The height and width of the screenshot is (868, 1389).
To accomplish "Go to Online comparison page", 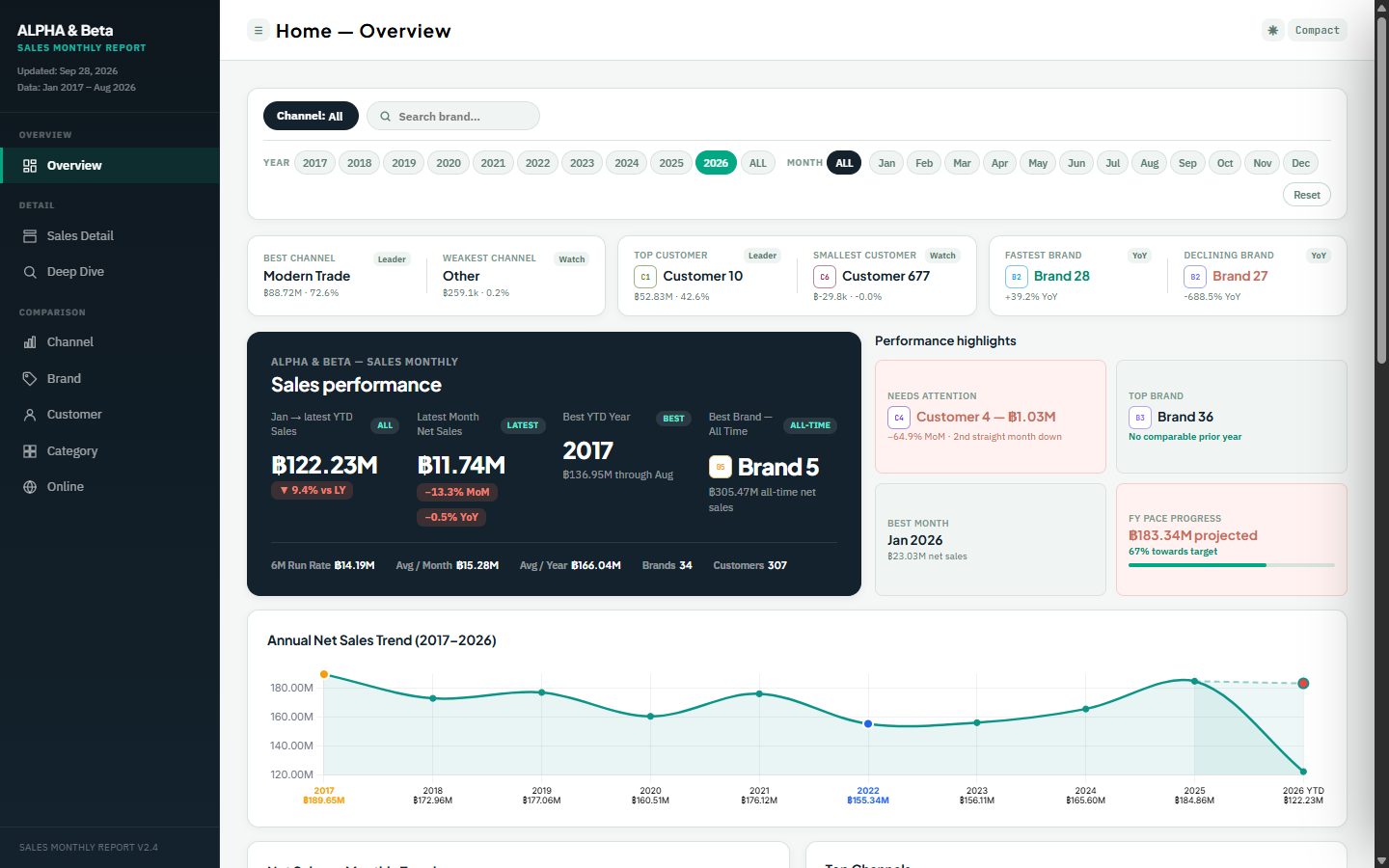I will [x=110, y=487].
